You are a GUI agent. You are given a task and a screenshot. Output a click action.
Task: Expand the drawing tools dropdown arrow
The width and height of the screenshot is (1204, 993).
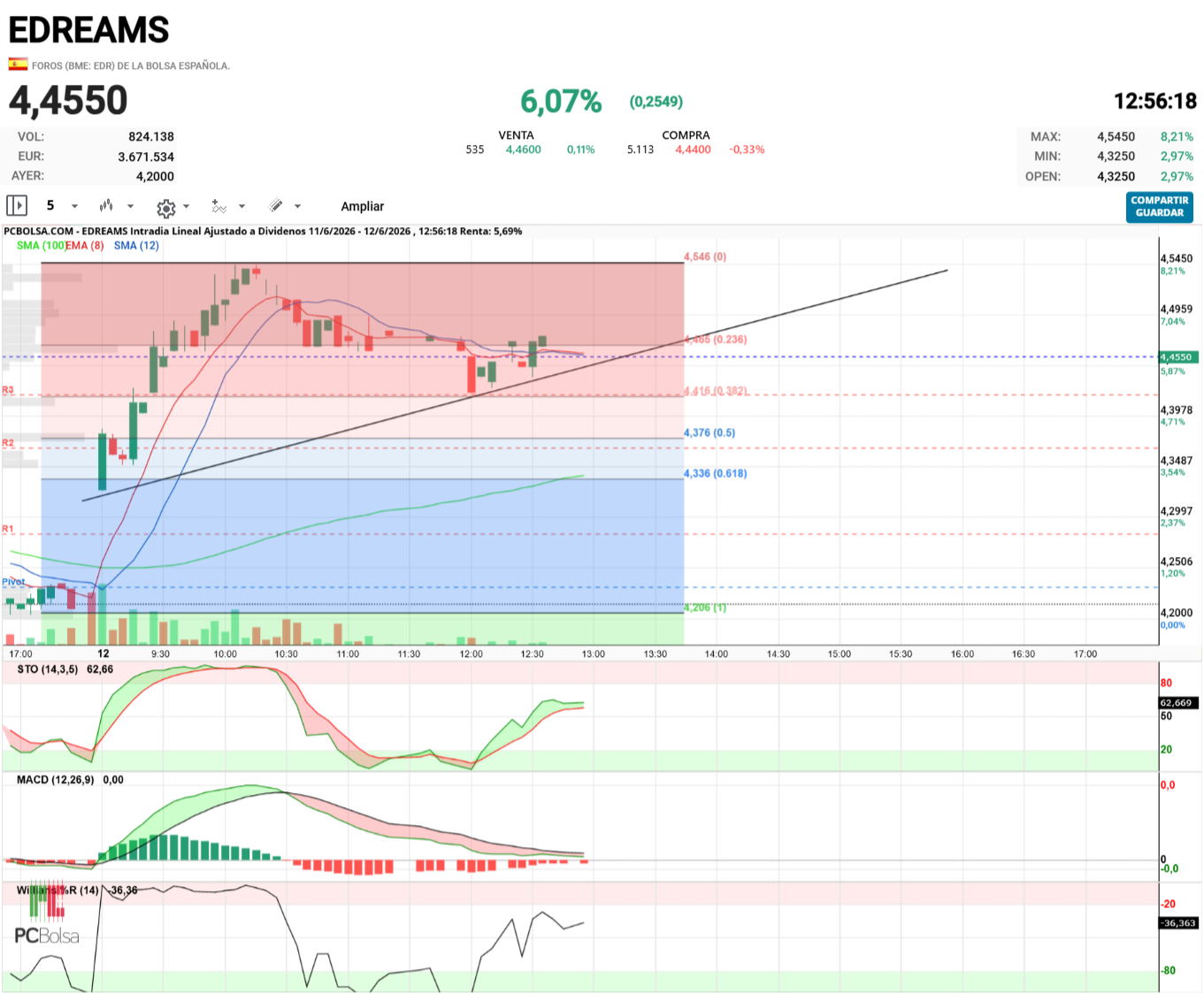(x=297, y=207)
